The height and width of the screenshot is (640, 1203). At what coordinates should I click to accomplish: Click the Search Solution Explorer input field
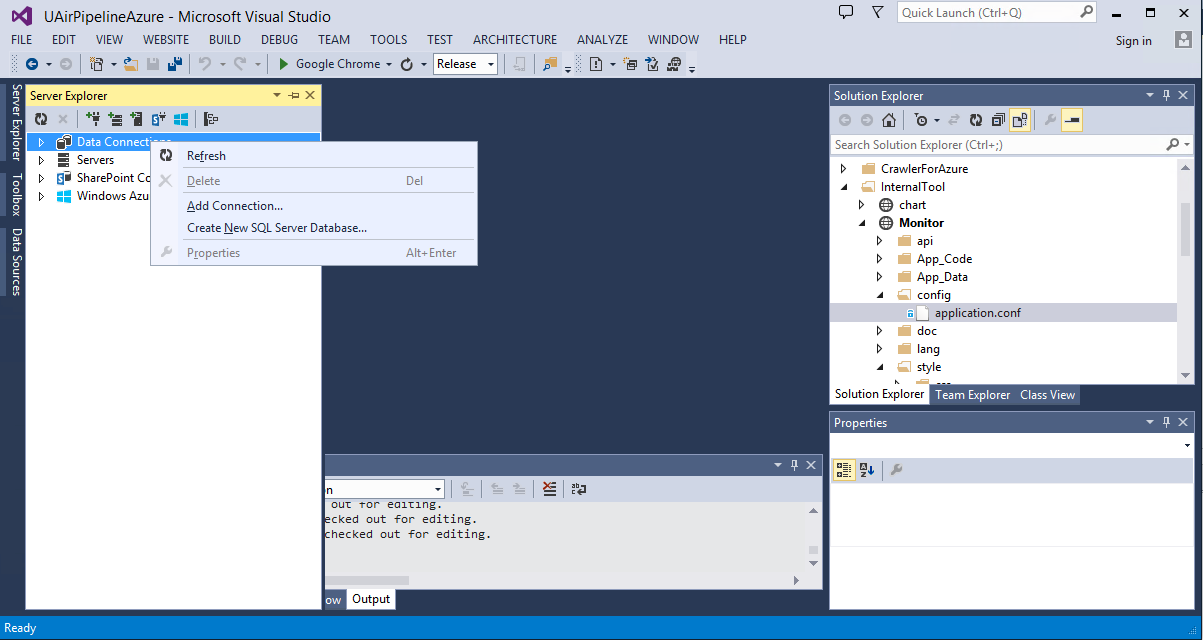[995, 145]
